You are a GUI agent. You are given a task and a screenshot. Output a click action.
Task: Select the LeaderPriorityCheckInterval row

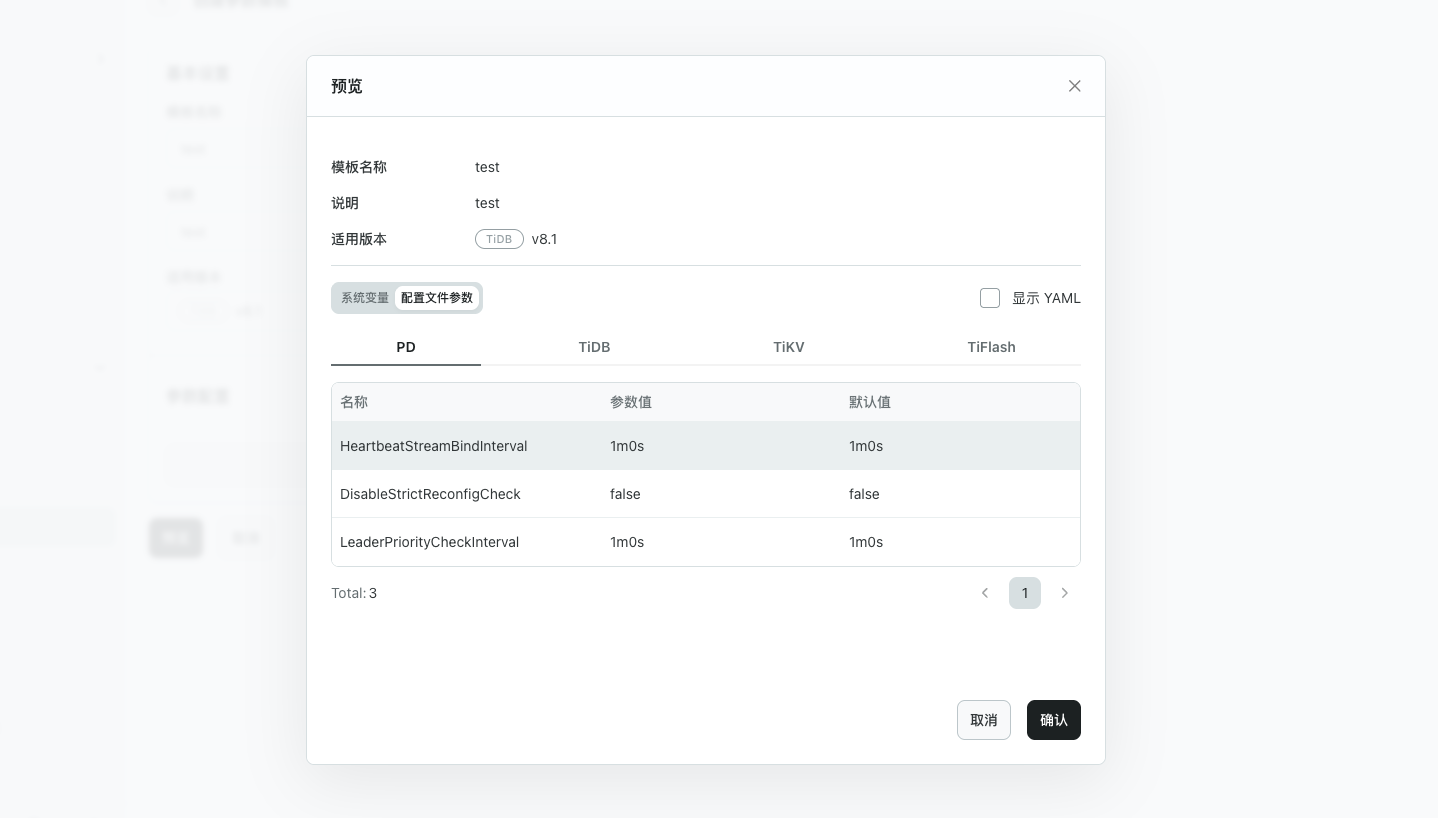[429, 542]
